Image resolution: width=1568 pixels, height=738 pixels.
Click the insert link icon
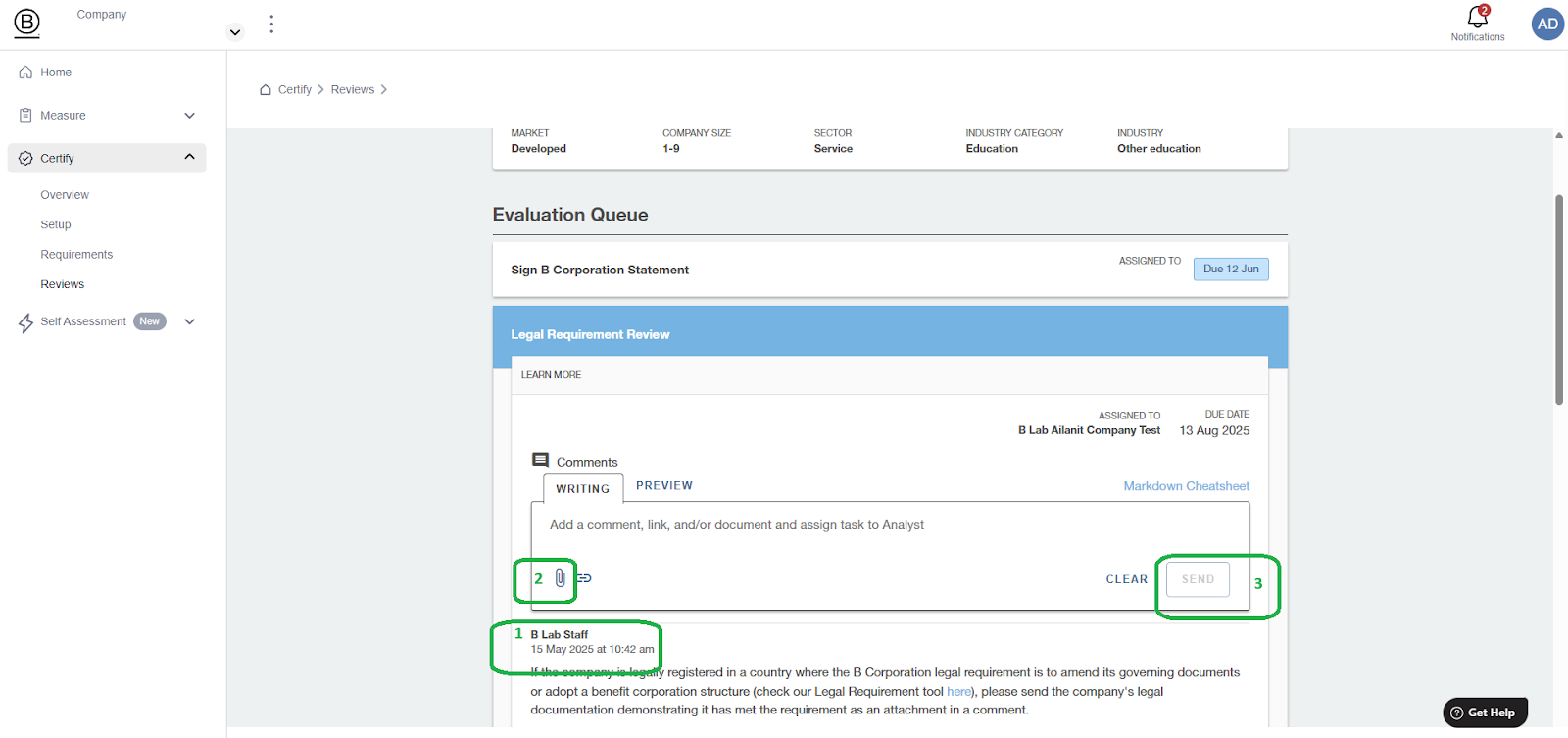[584, 578]
